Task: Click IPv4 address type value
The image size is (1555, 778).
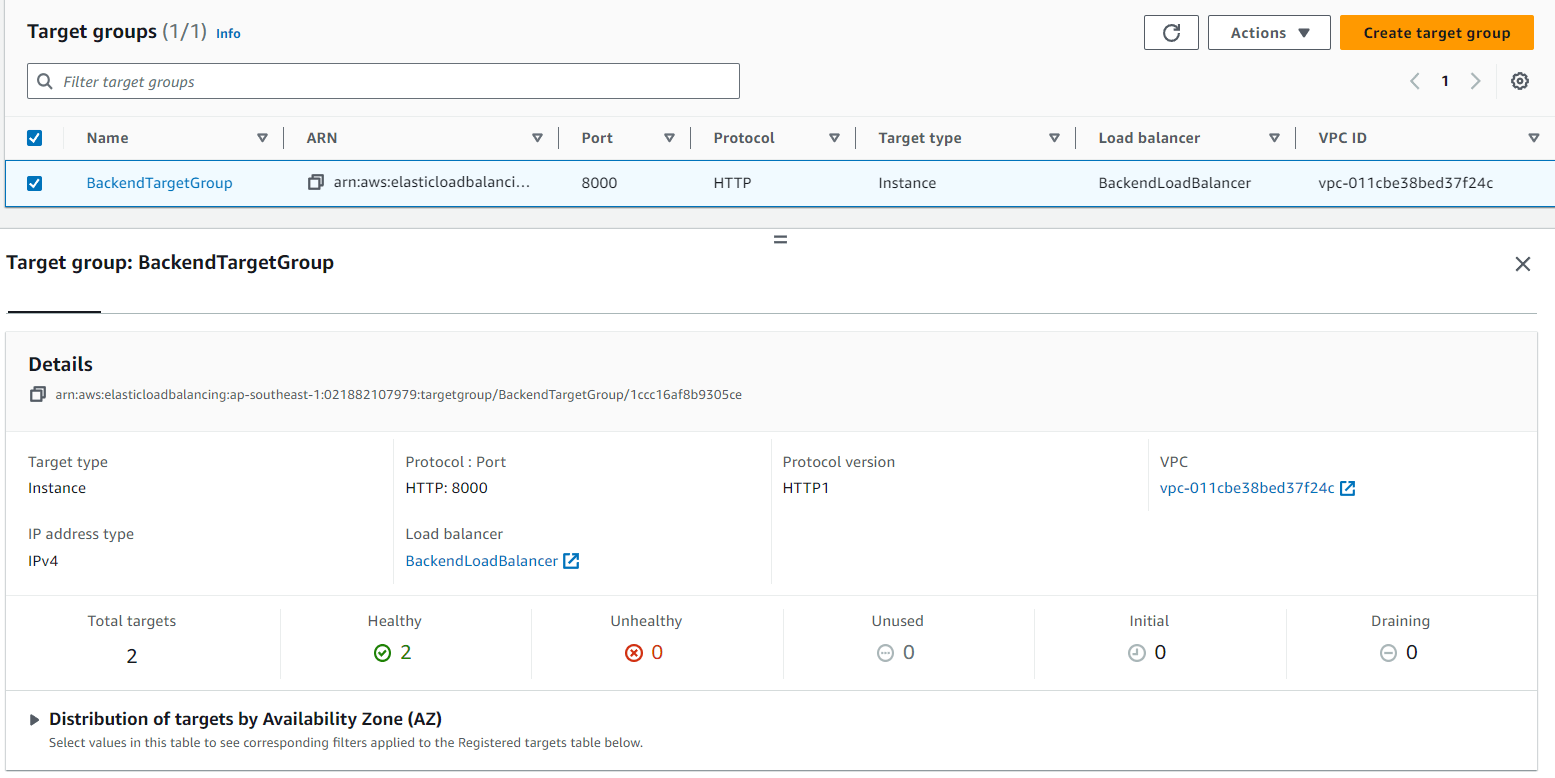Action: pyautogui.click(x=44, y=561)
